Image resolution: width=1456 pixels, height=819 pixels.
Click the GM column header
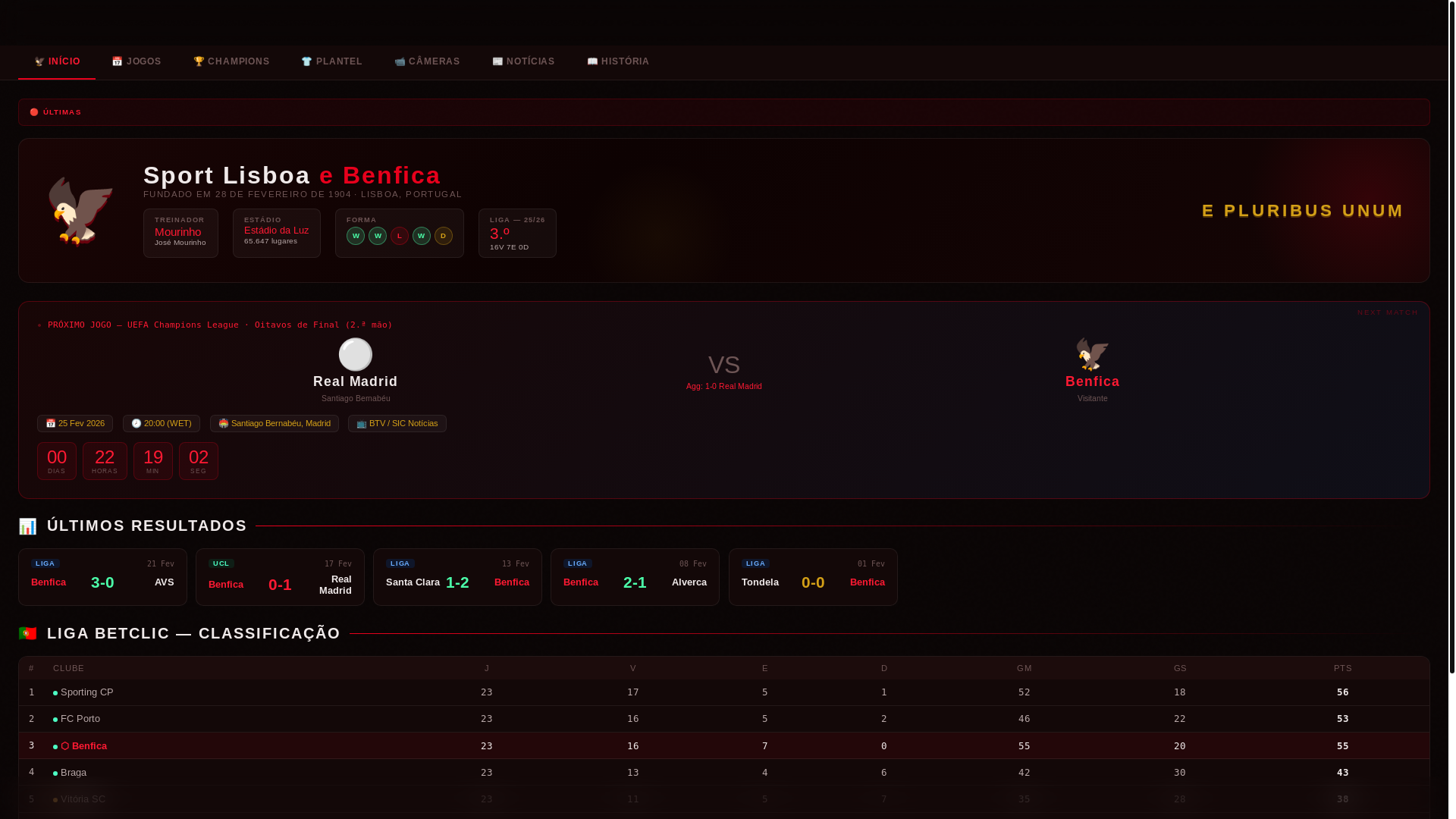[x=1025, y=668]
